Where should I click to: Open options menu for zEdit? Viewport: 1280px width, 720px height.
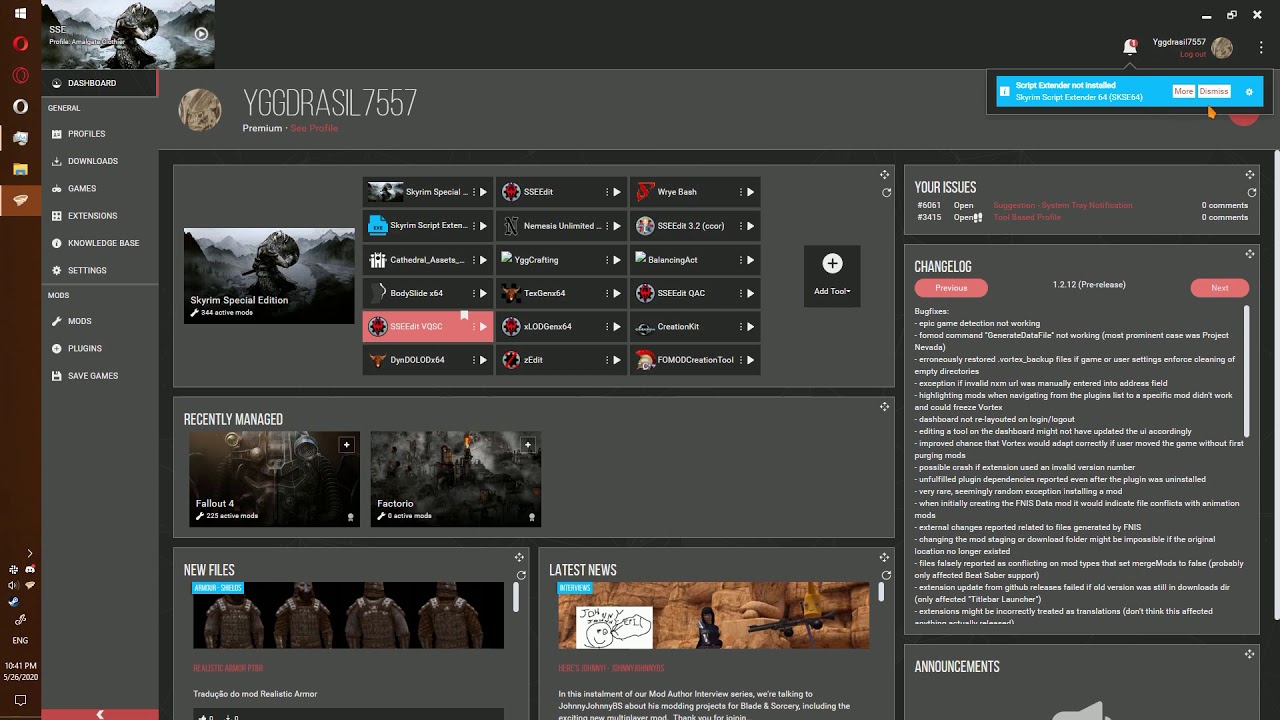pyautogui.click(x=607, y=360)
